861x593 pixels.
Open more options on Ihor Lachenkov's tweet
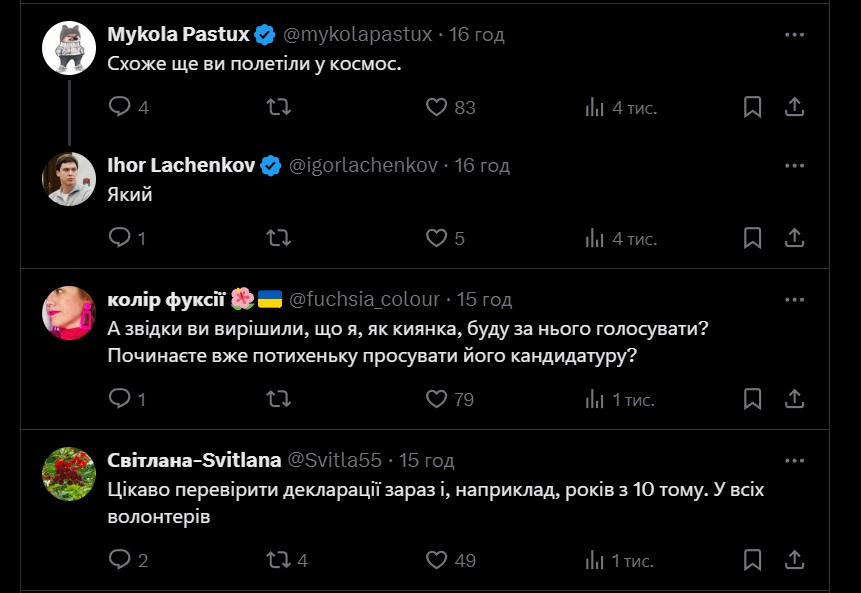click(794, 165)
